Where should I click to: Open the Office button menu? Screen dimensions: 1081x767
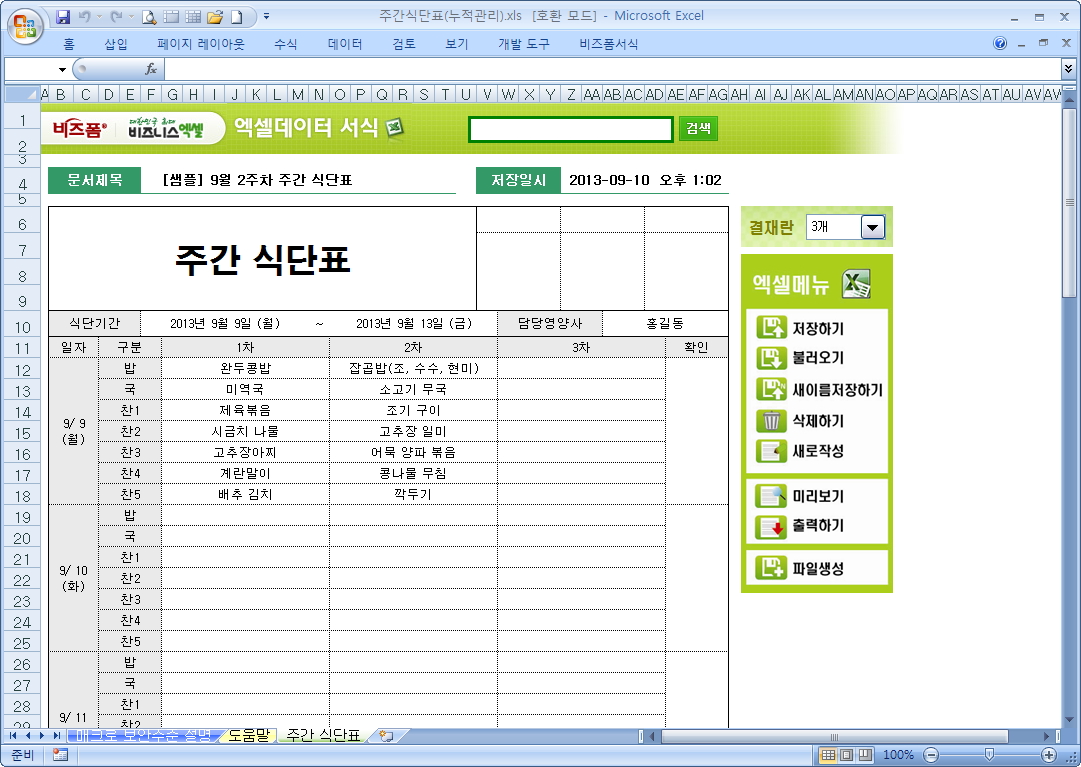25,26
